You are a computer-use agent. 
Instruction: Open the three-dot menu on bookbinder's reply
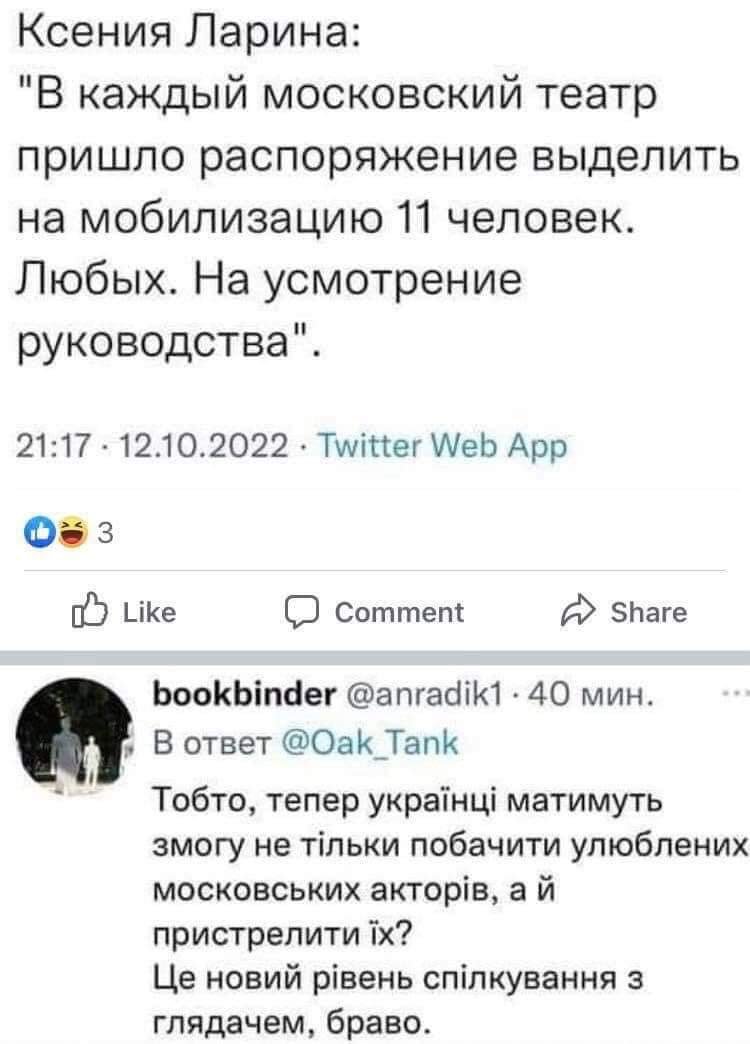[x=737, y=694]
